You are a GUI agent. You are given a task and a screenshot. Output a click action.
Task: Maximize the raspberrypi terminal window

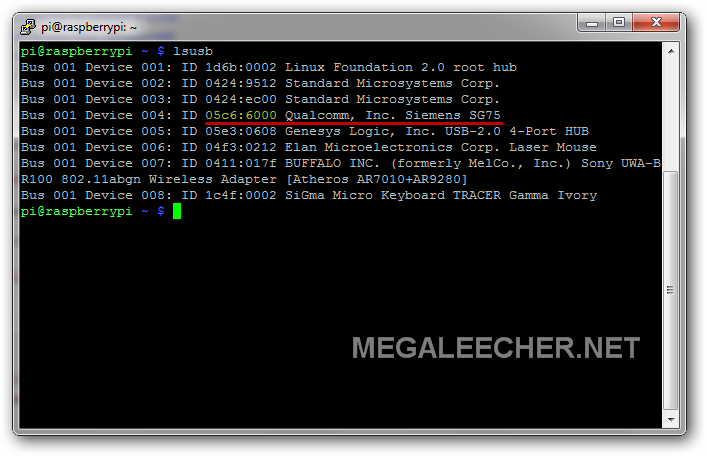pyautogui.click(x=619, y=23)
